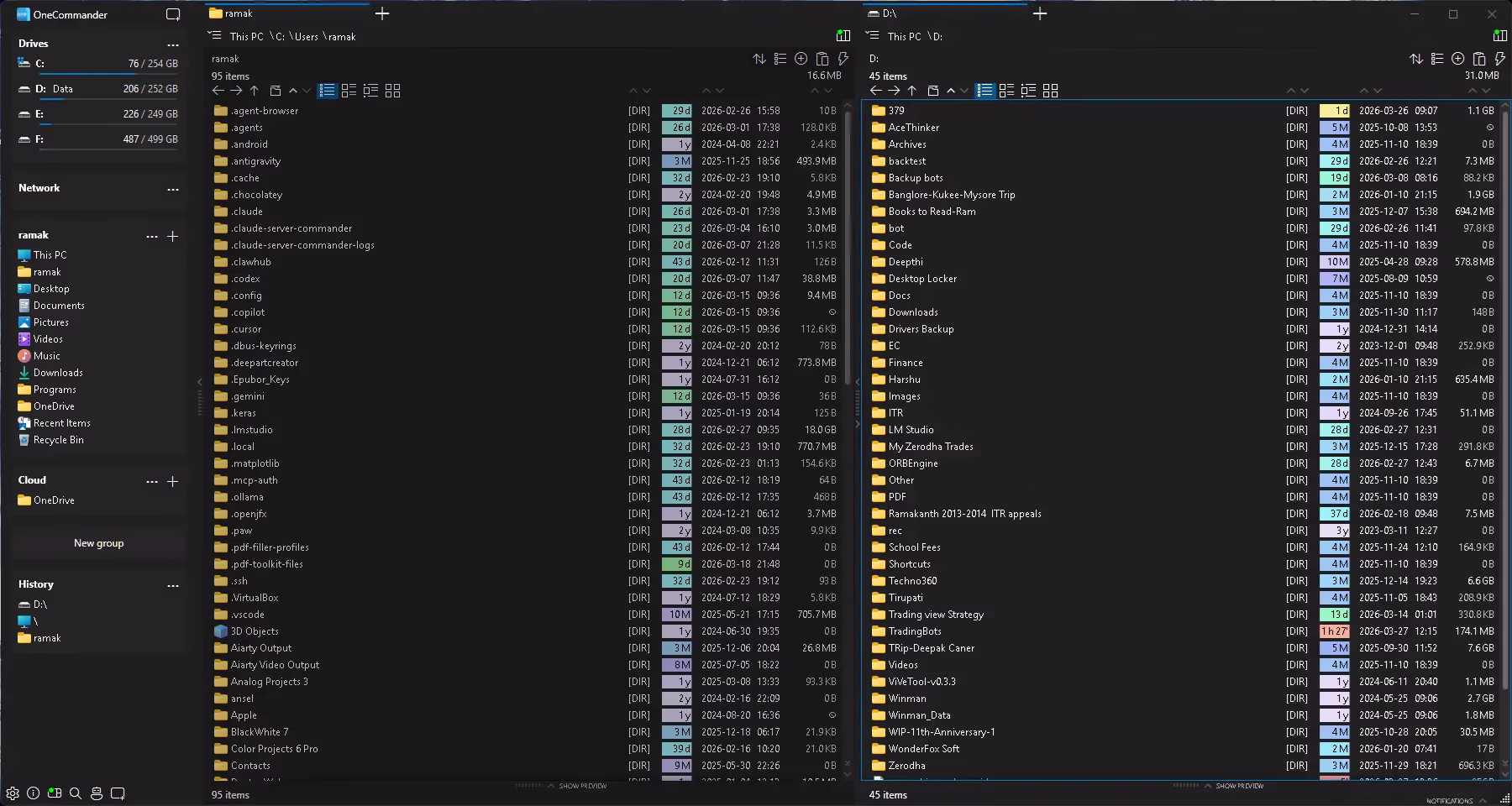Viewport: 1512px width, 806px height.
Task: Open the path menu beside This PC in left pane
Action: (x=215, y=36)
